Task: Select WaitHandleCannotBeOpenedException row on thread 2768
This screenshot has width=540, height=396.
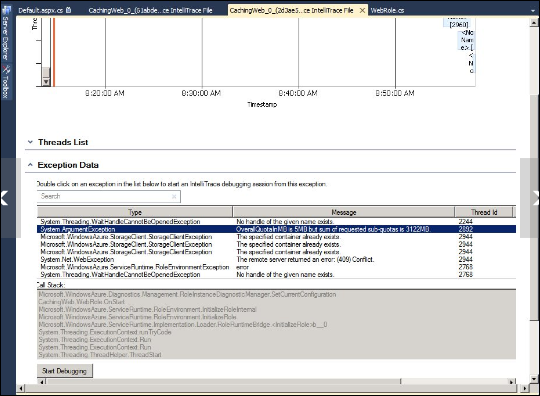Action: tap(276, 274)
